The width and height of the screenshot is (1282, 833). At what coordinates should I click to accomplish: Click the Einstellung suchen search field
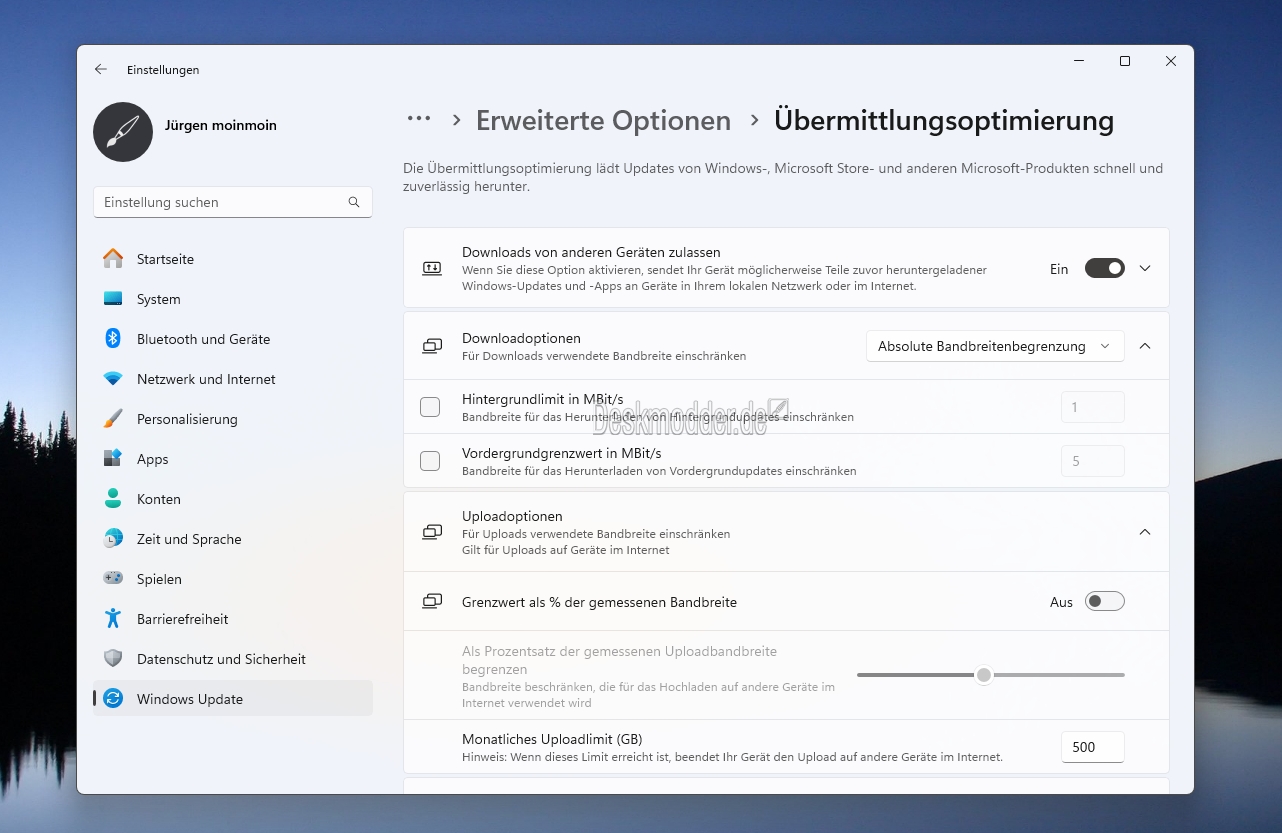pyautogui.click(x=233, y=202)
